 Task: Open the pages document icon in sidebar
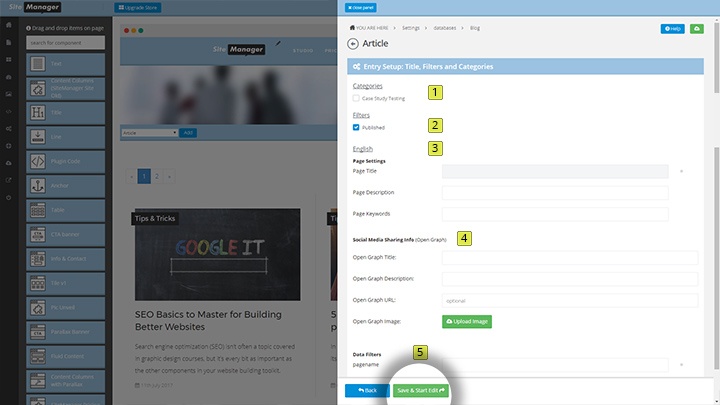point(9,42)
